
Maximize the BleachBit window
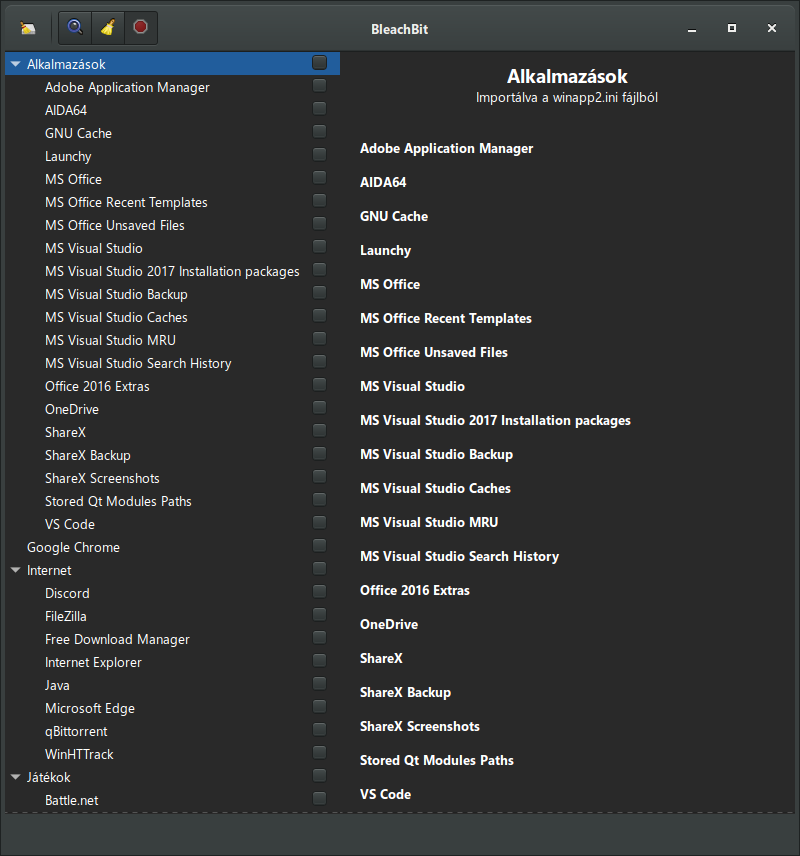[x=732, y=28]
